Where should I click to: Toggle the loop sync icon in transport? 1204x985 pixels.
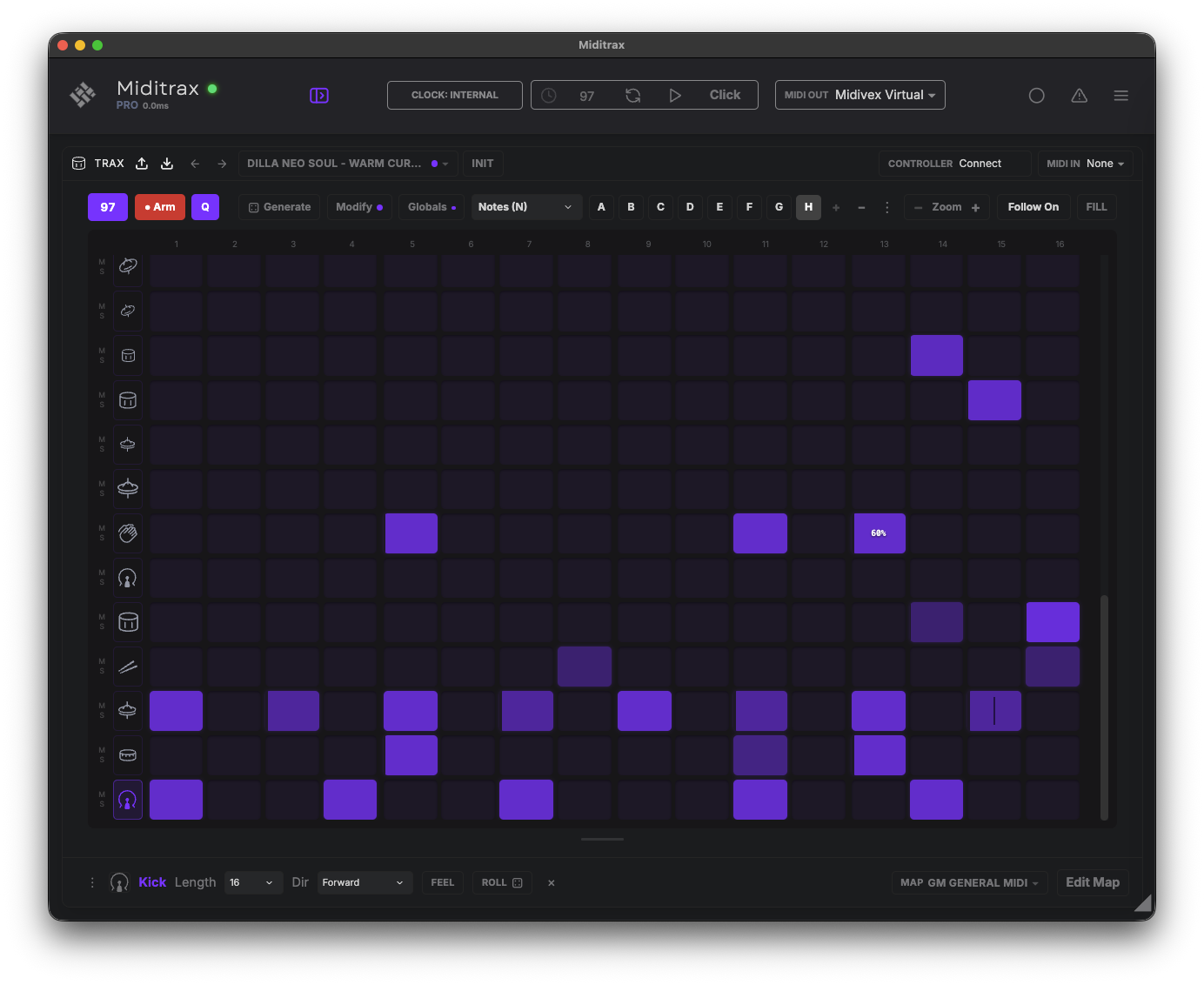(x=633, y=95)
